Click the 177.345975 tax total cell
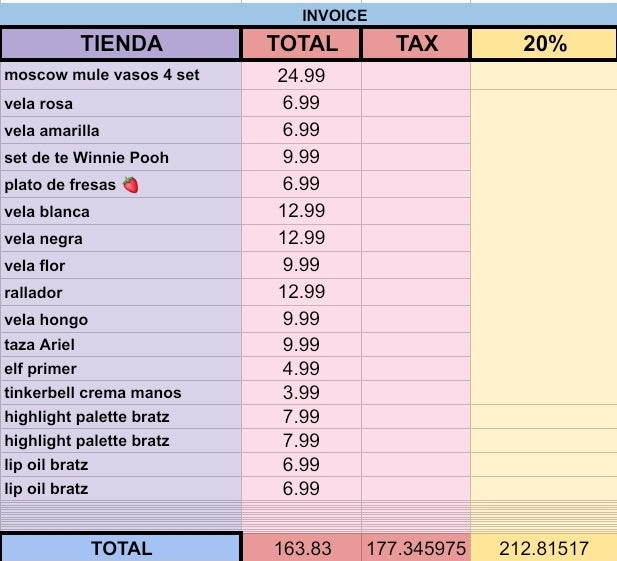Screen dimensions: 617x561 (416, 548)
